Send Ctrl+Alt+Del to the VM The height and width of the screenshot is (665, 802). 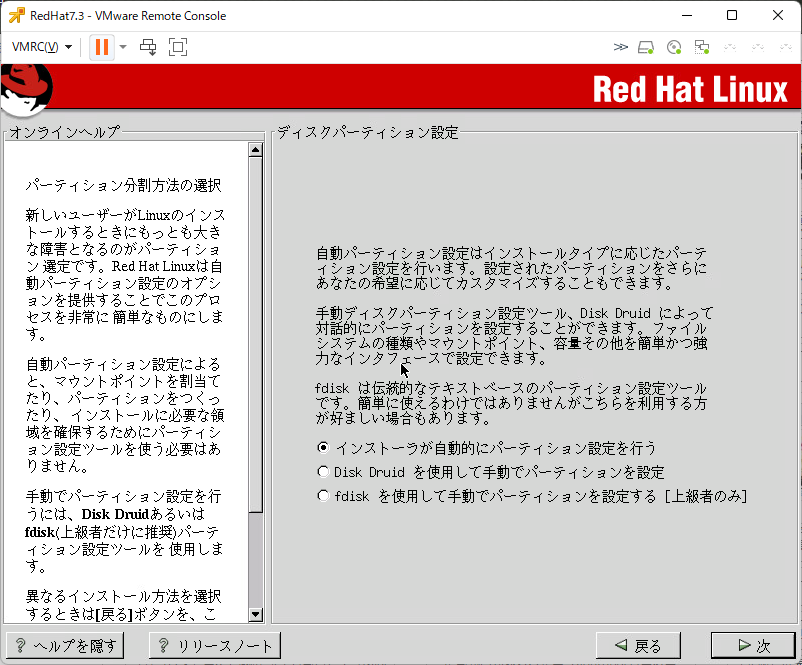148,47
